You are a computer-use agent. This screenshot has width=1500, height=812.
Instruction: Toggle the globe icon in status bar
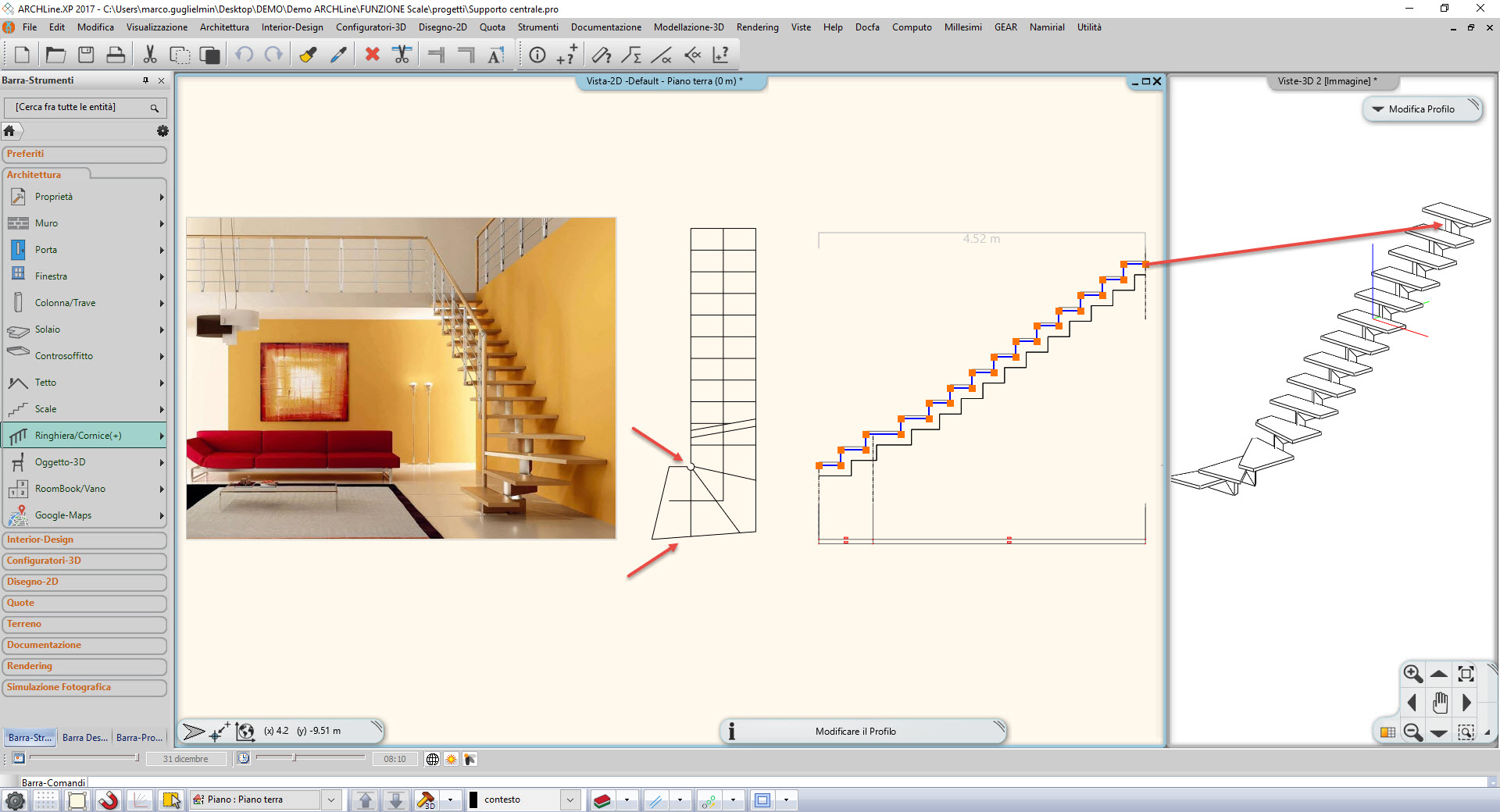click(x=433, y=758)
